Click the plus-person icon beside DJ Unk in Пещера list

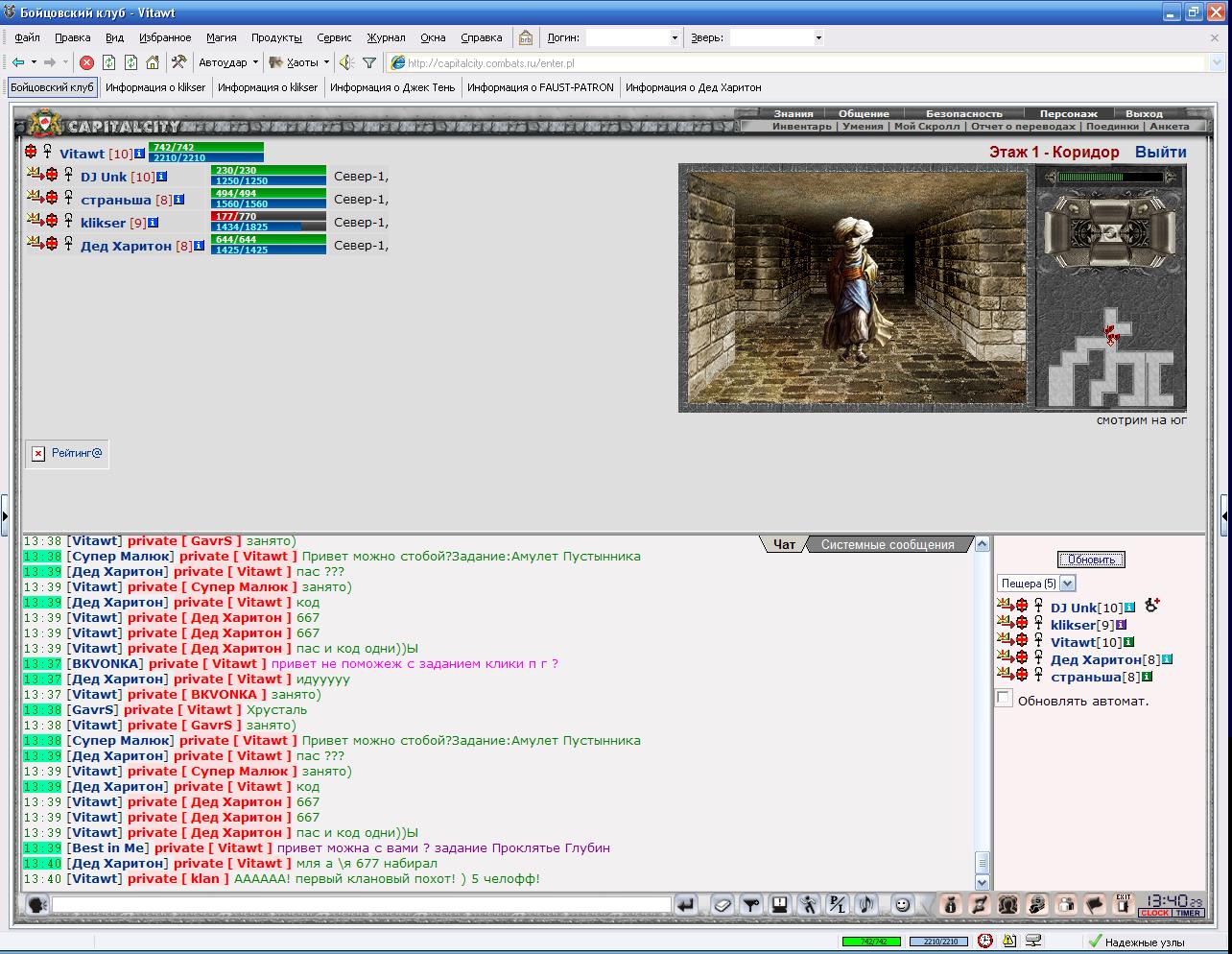click(1152, 605)
